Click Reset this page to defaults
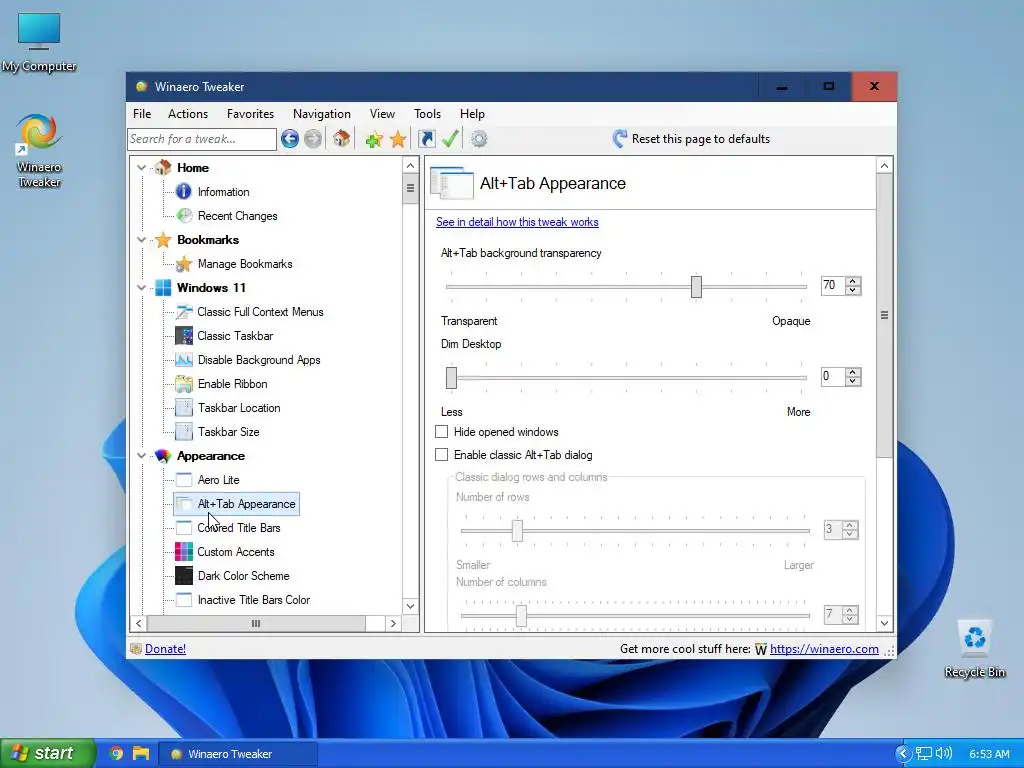The width and height of the screenshot is (1024, 768). point(691,138)
